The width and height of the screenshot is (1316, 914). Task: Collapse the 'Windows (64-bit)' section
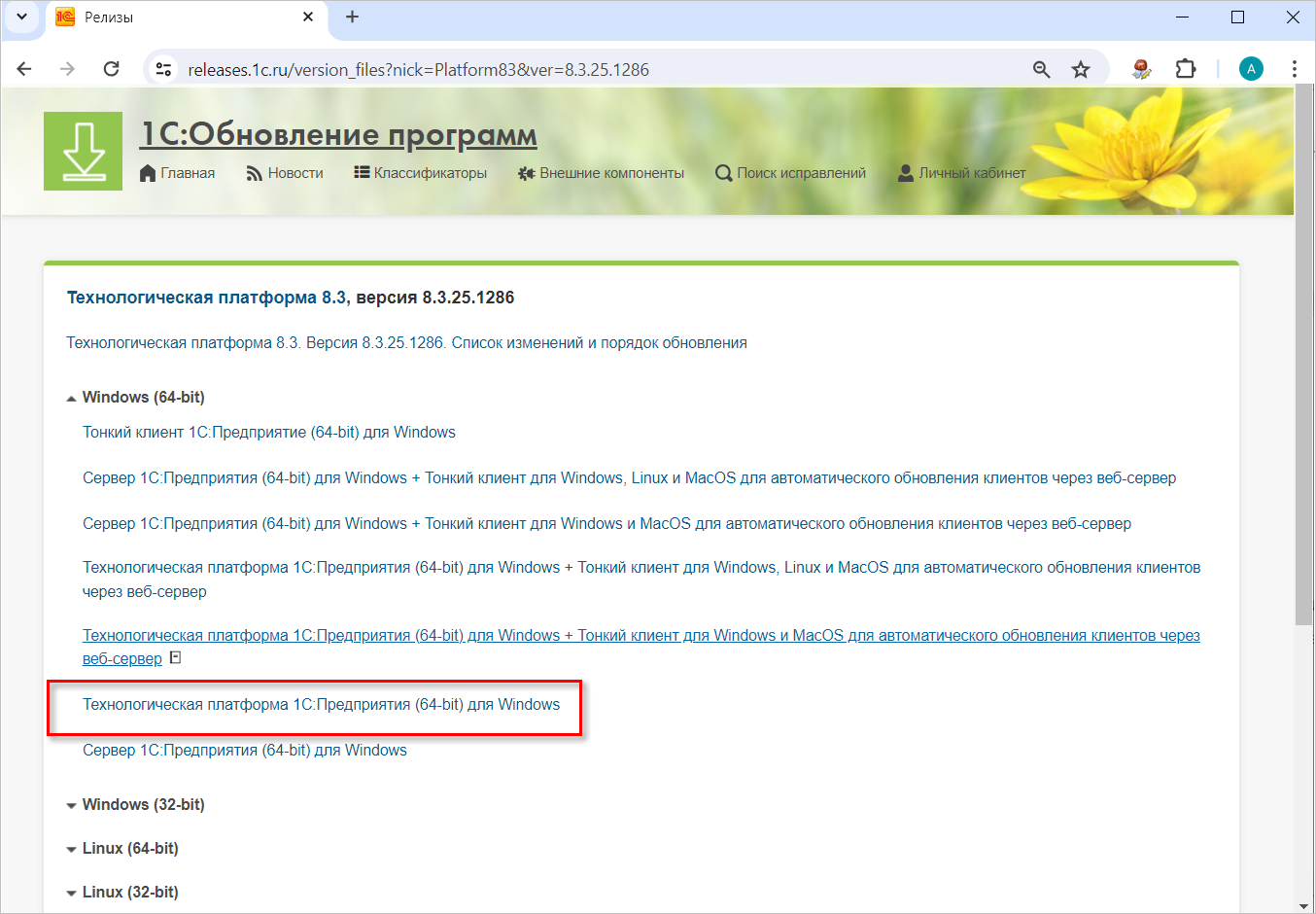click(x=135, y=397)
